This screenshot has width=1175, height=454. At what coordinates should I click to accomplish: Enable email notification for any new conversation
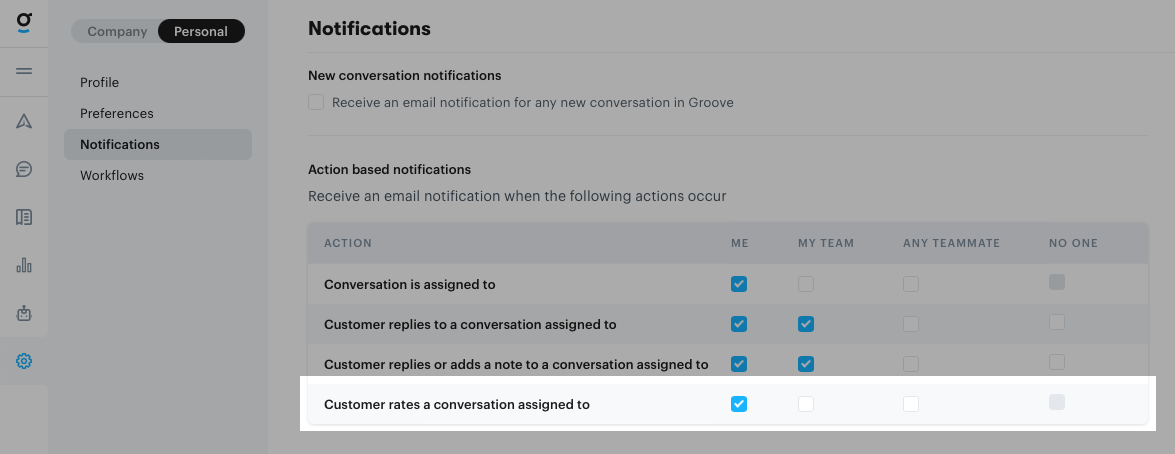coord(316,102)
